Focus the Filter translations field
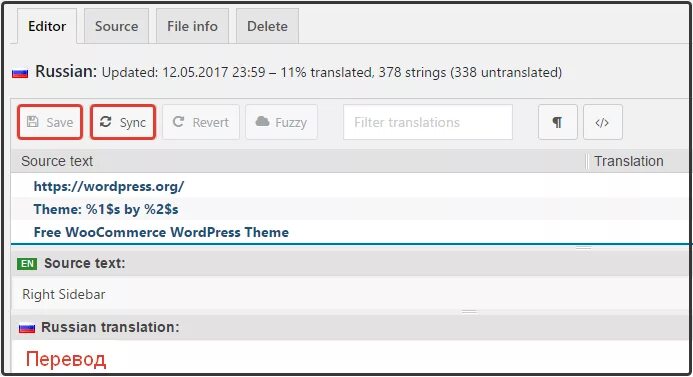 click(428, 122)
